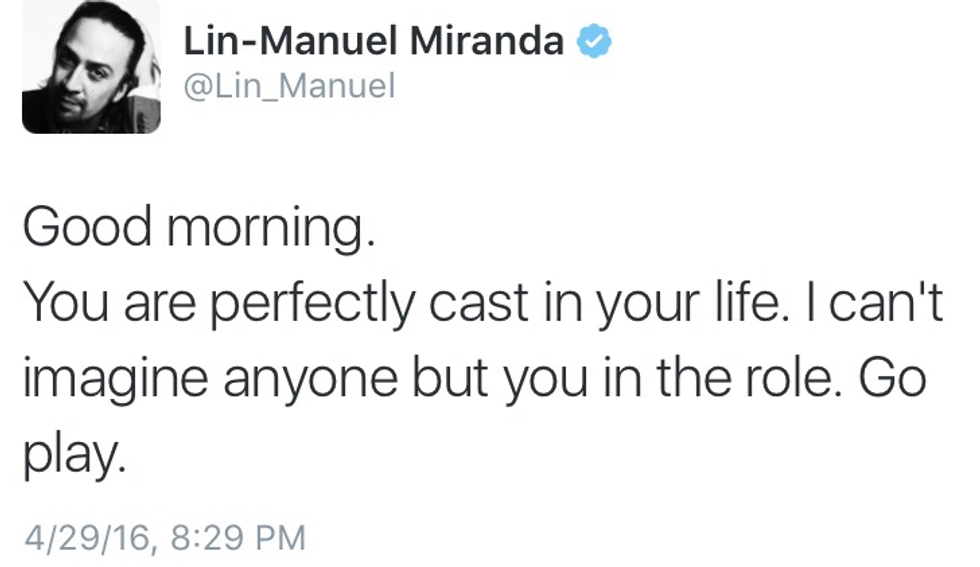Image resolution: width=980 pixels, height=567 pixels.
Task: Open the black-and-white profile photo
Action: pyautogui.click(x=91, y=67)
